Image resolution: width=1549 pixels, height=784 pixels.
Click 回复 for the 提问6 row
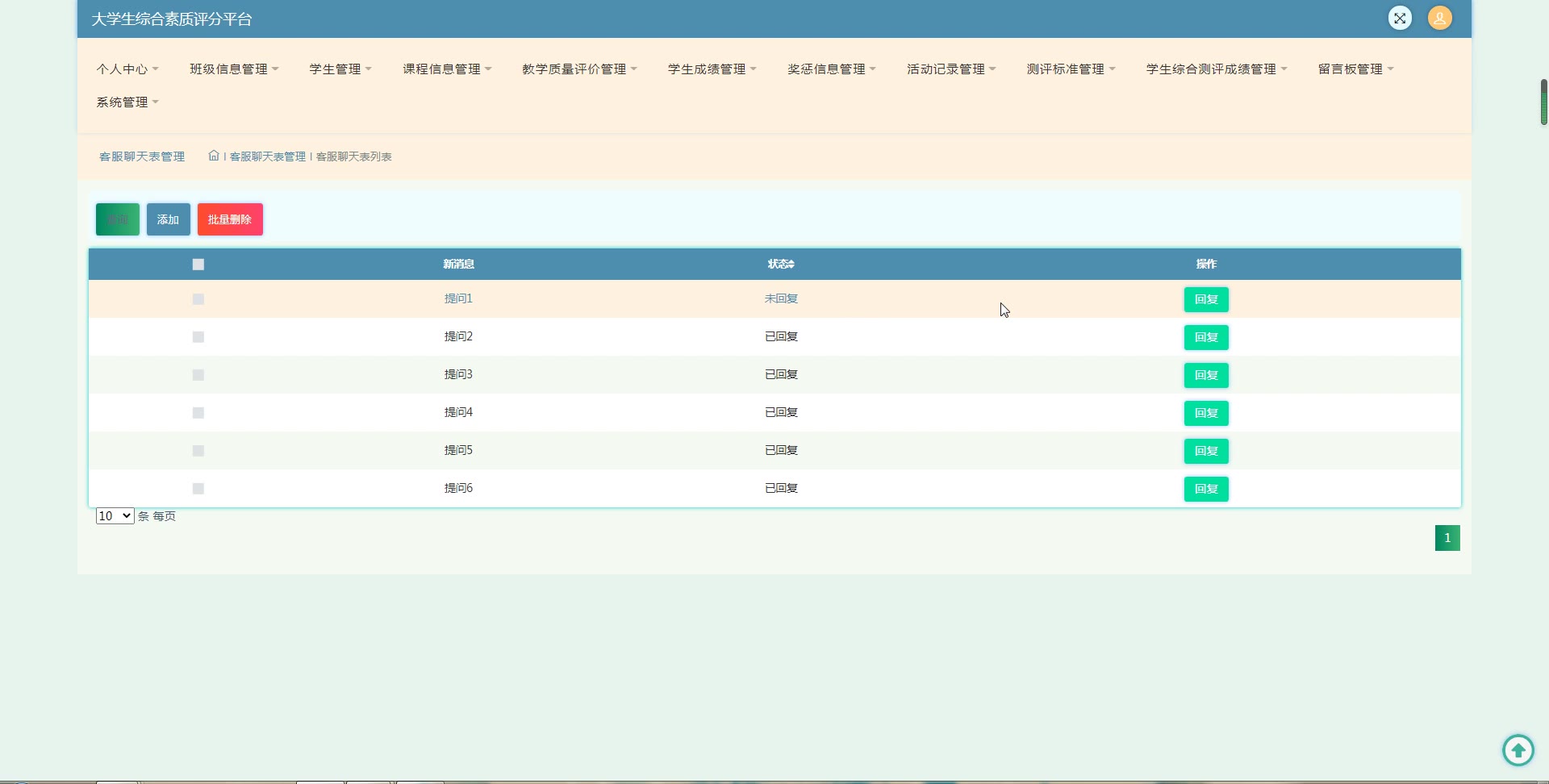click(x=1206, y=489)
